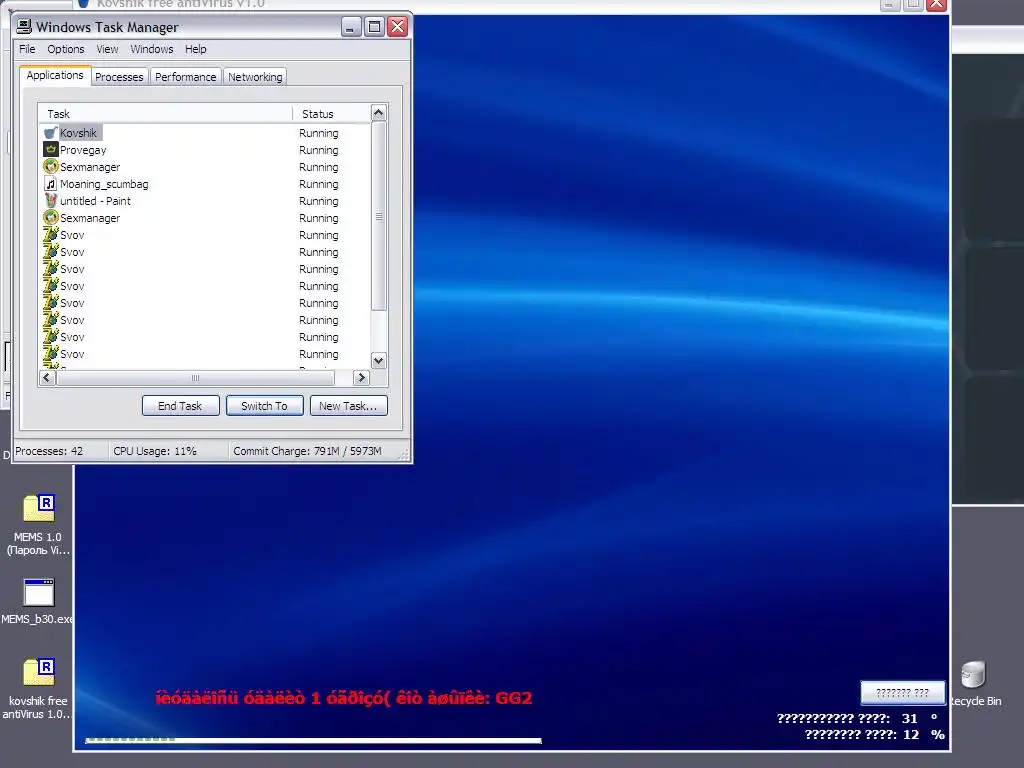Click the task list scroll up arrow
The height and width of the screenshot is (768, 1024).
point(379,113)
